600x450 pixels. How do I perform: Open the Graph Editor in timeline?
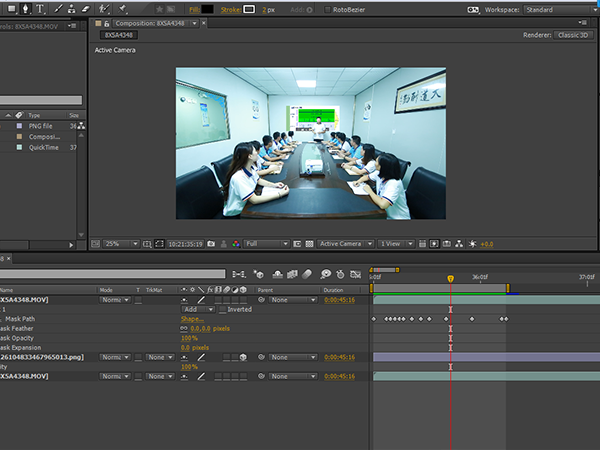click(x=355, y=273)
